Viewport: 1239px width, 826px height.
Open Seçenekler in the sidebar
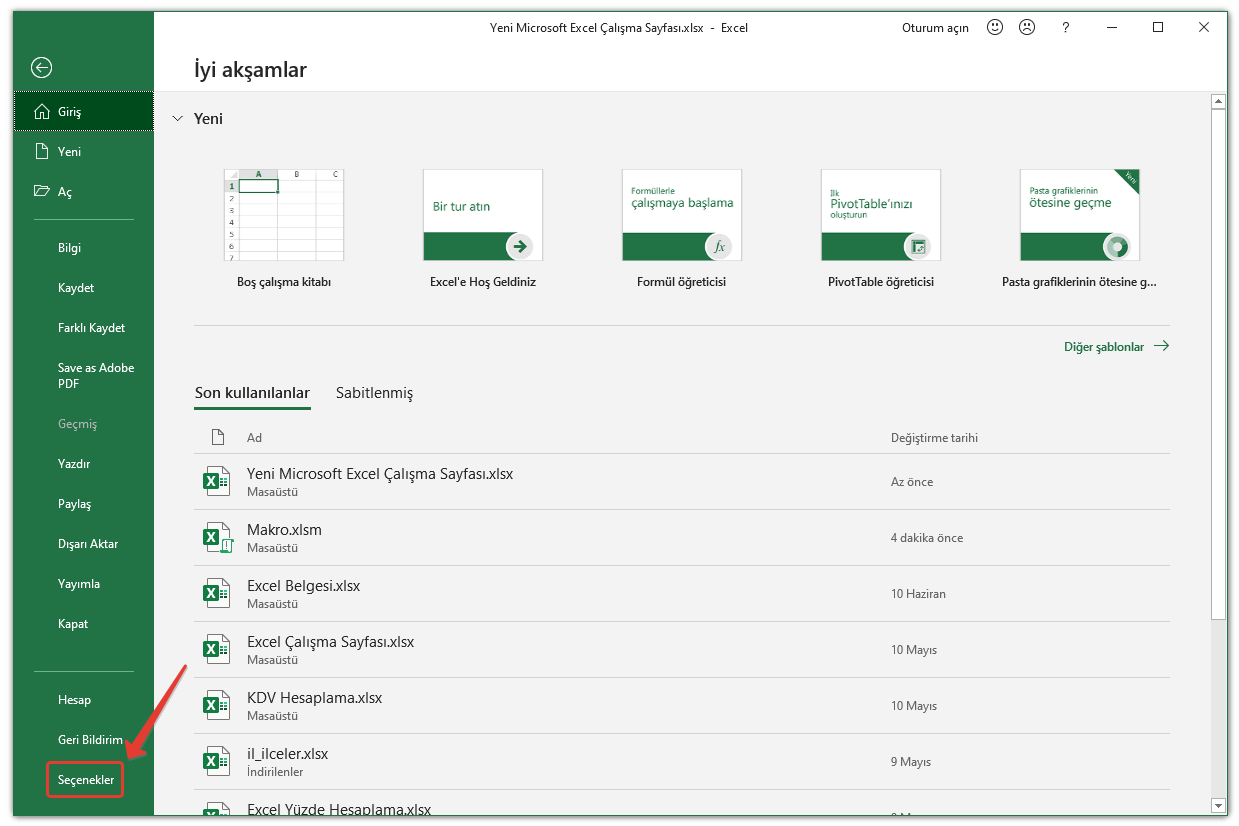[85, 780]
